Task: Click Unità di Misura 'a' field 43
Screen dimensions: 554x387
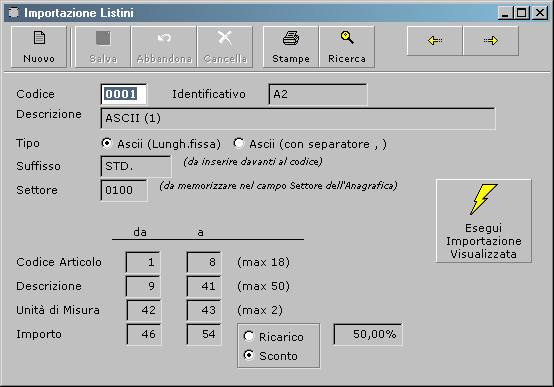Action: [x=204, y=310]
